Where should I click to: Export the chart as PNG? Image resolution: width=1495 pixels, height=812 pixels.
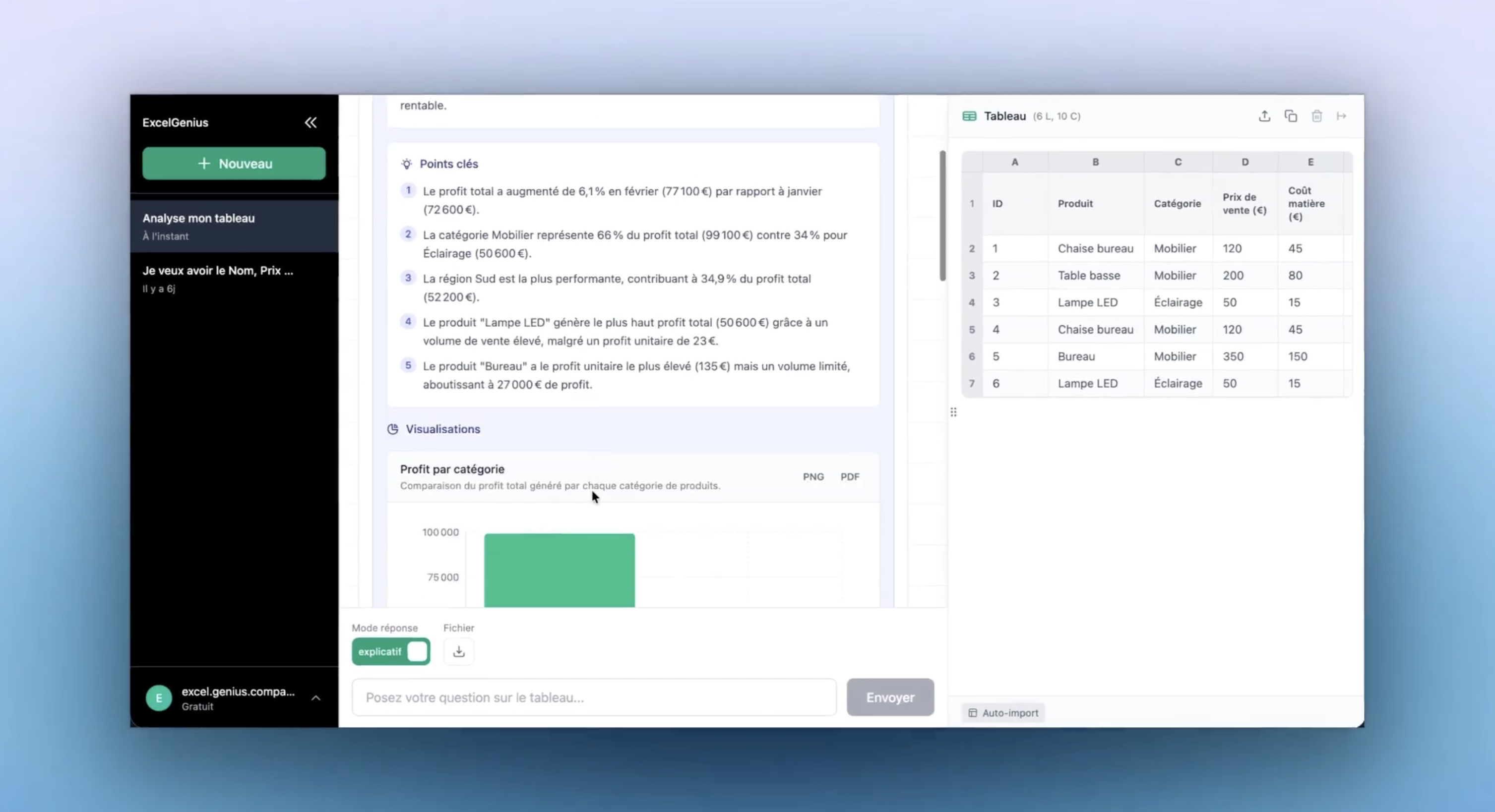[x=813, y=477]
